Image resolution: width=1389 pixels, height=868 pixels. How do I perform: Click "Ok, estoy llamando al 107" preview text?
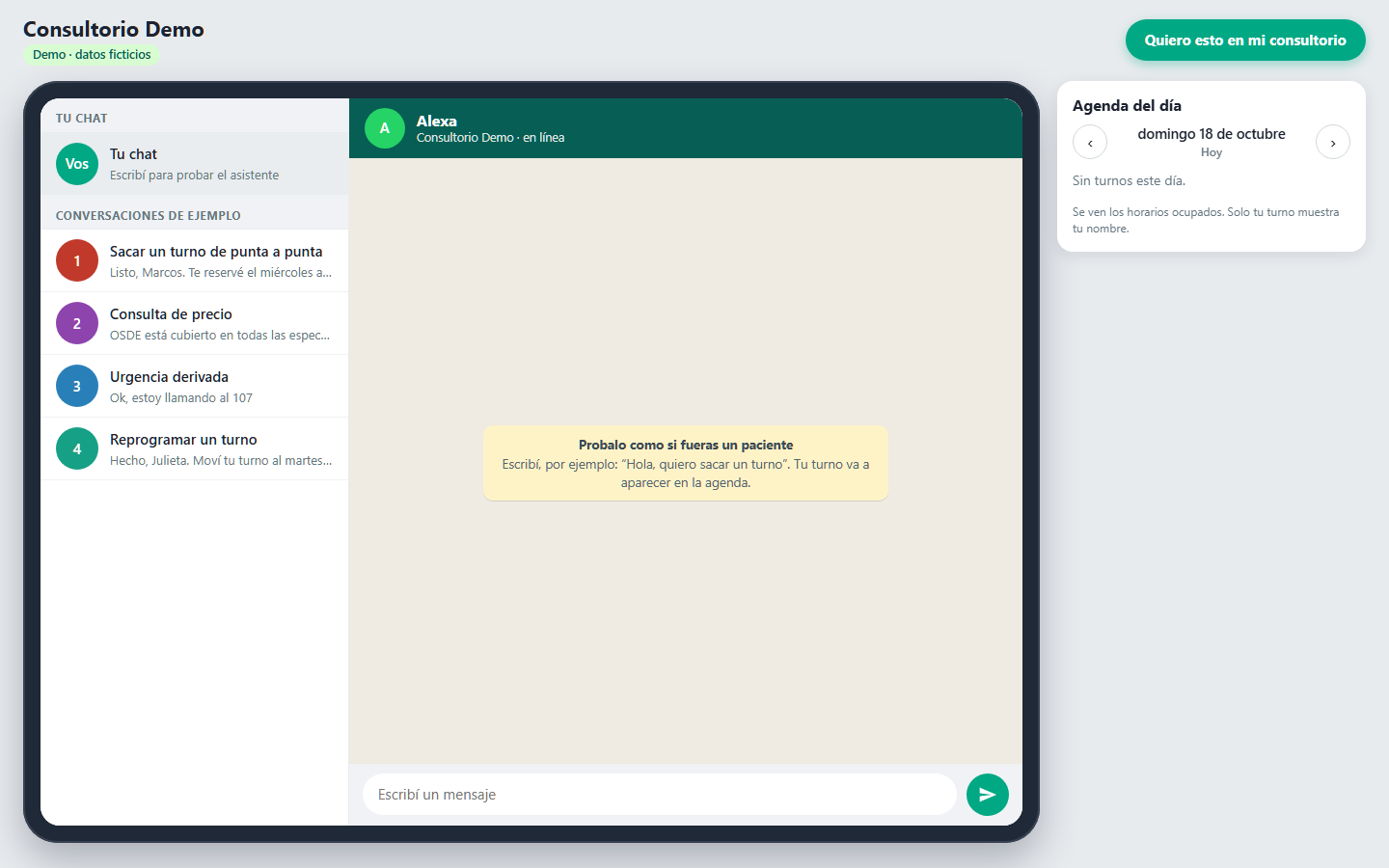click(x=181, y=398)
